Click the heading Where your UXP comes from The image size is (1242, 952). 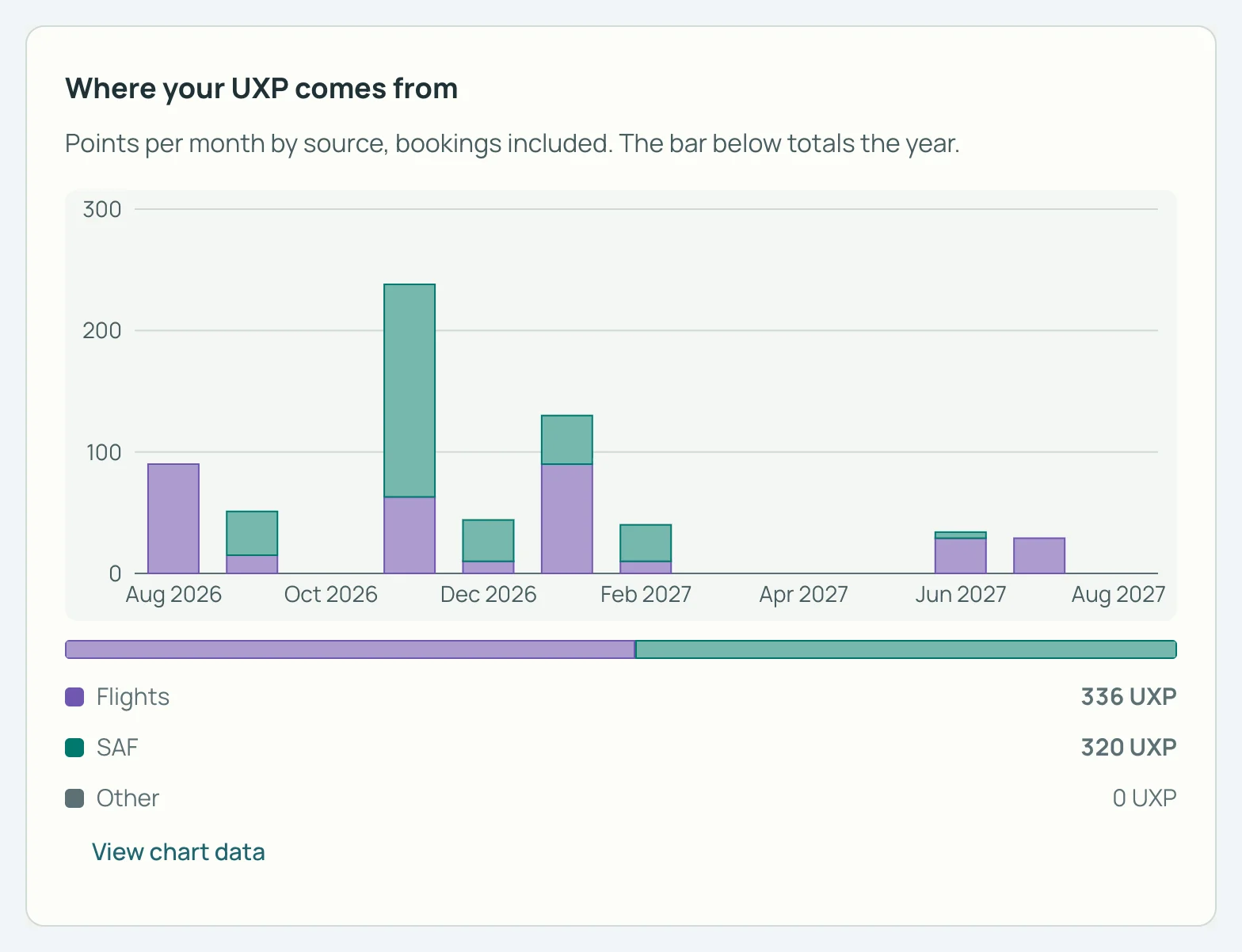point(261,89)
